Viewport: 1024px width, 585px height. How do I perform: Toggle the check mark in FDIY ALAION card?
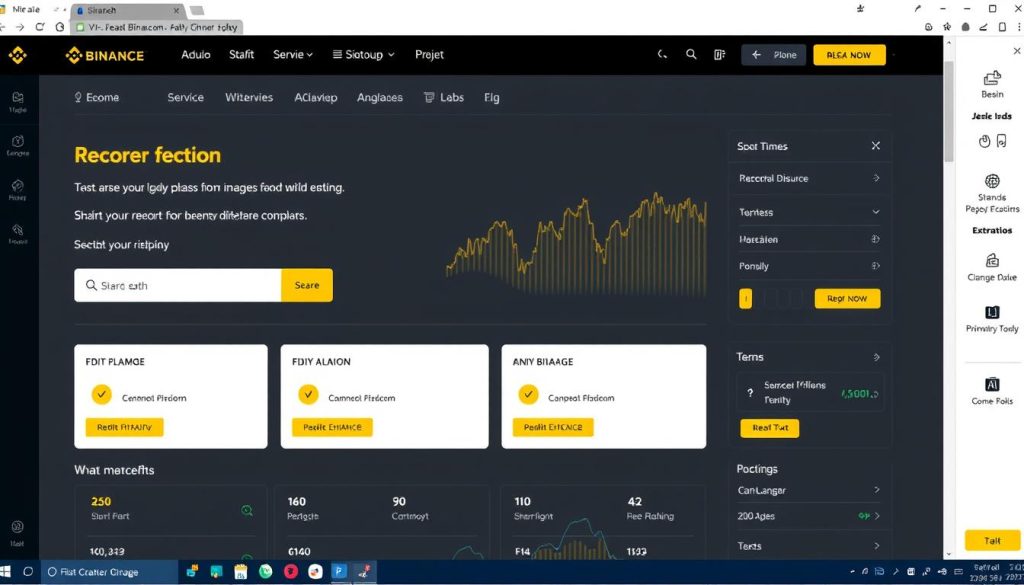(x=308, y=394)
